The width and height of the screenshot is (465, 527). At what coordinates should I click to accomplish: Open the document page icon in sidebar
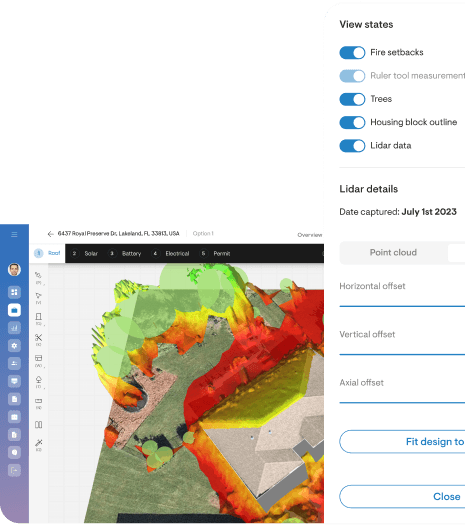(14, 399)
